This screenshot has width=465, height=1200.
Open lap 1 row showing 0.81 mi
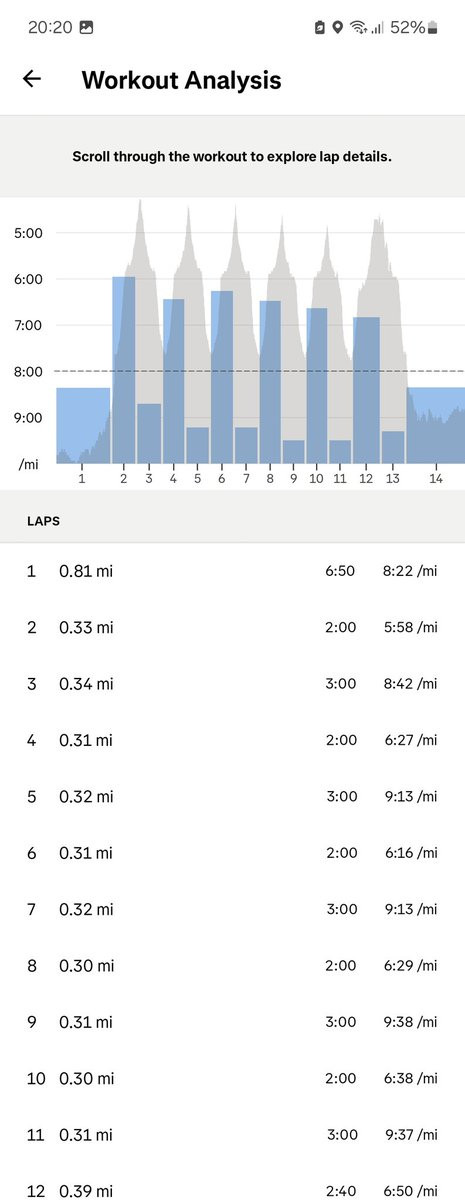point(232,571)
